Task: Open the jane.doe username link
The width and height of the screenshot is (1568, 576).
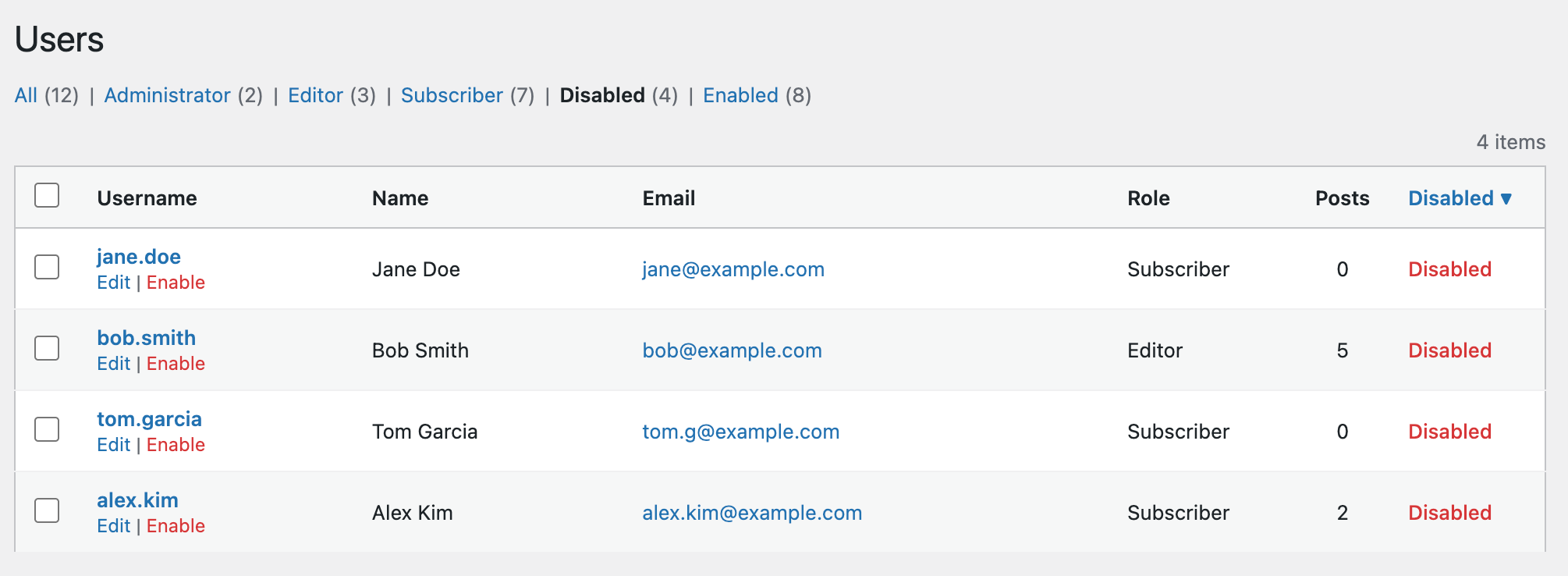Action: pos(139,257)
